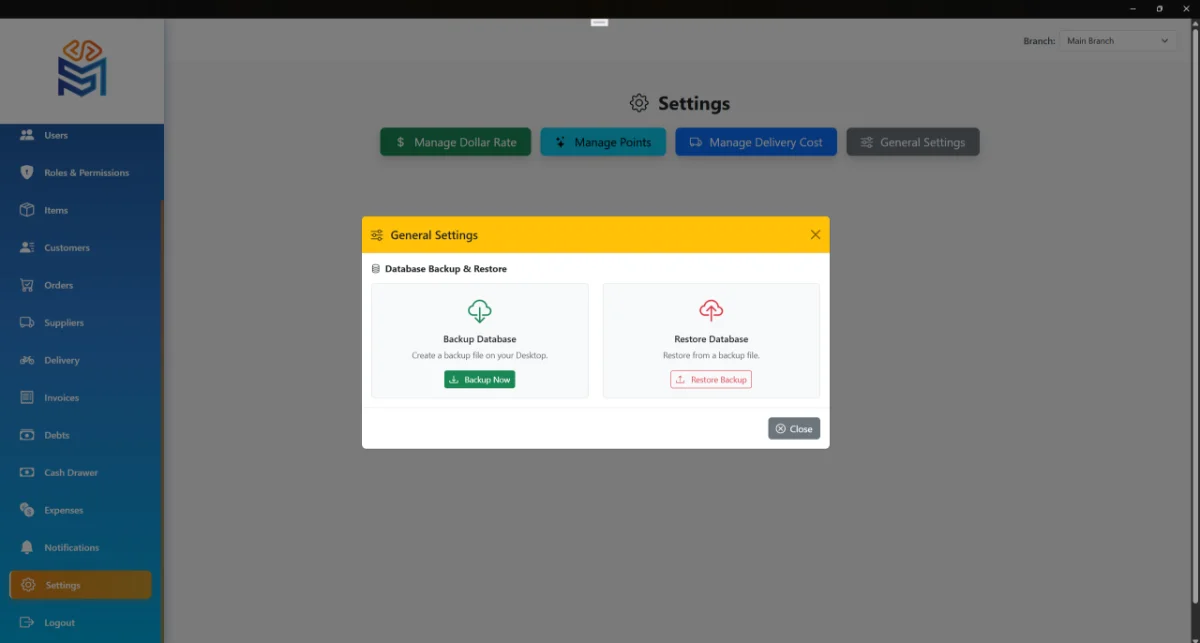Image resolution: width=1200 pixels, height=643 pixels.
Task: Click the Cash Drawer icon
Action: pyautogui.click(x=27, y=472)
